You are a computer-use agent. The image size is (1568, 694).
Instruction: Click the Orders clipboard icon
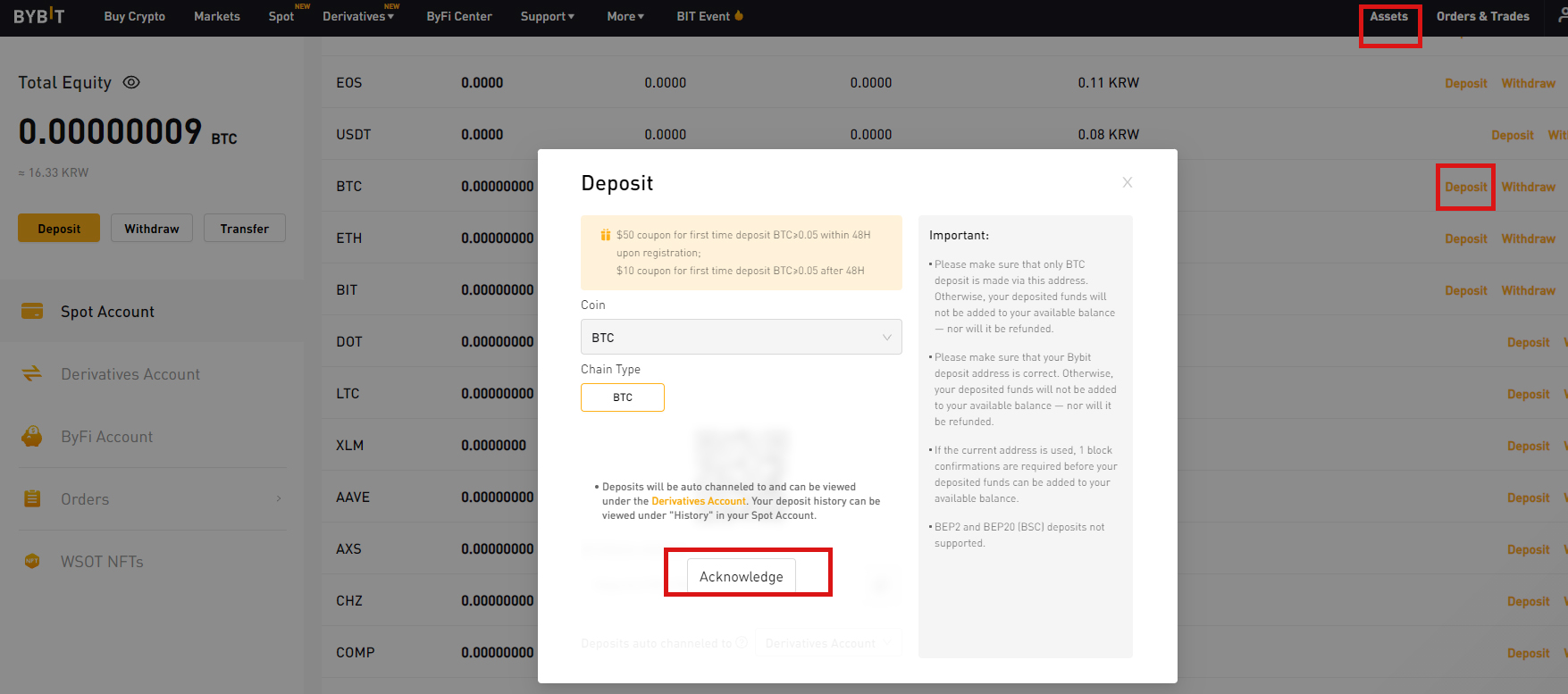(x=32, y=498)
